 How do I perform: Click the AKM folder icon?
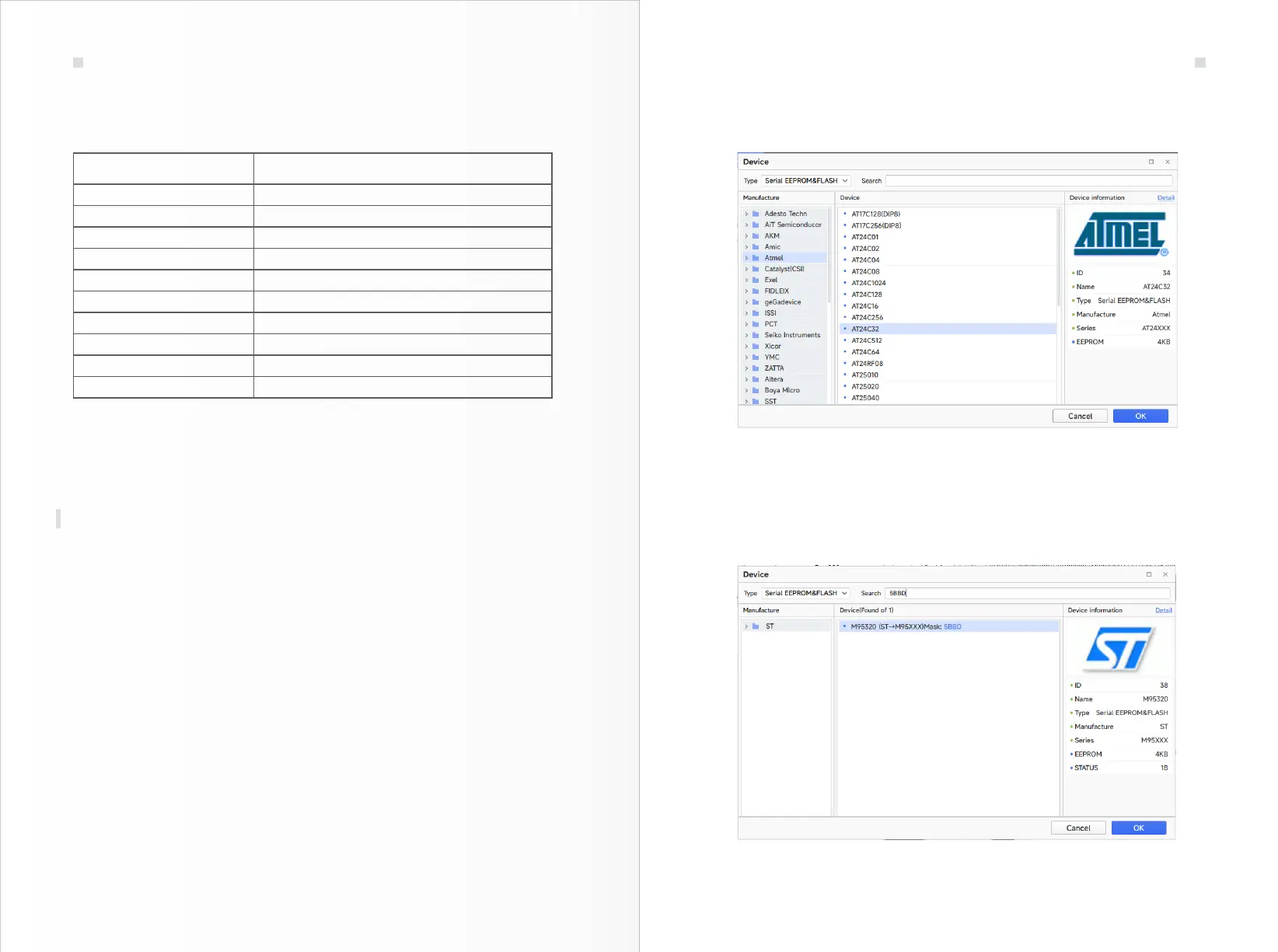pyautogui.click(x=755, y=235)
